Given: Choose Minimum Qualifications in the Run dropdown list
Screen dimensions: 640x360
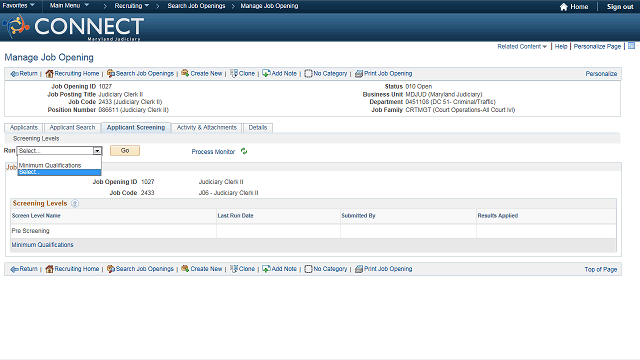Looking at the screenshot, I should pos(50,165).
